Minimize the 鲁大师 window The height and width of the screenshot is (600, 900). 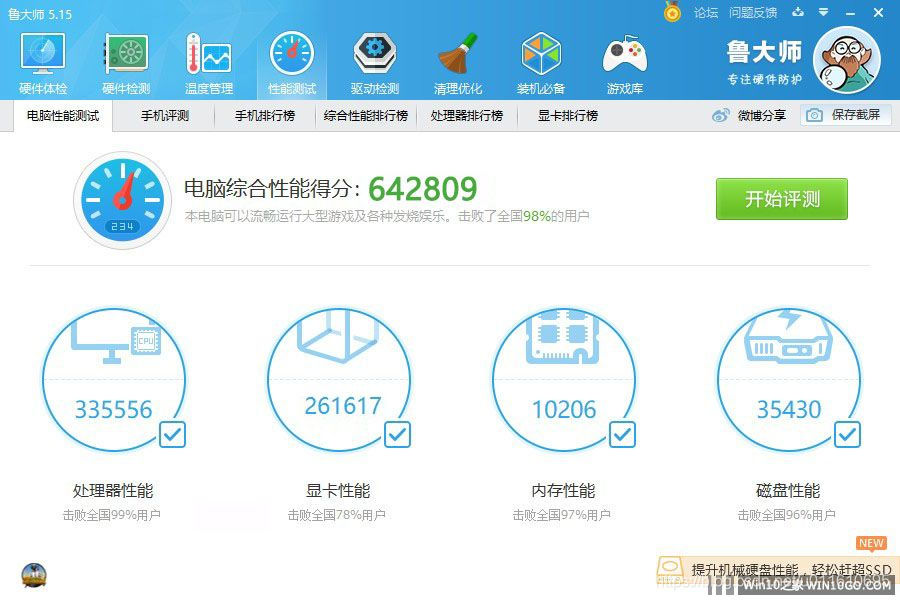pos(851,13)
